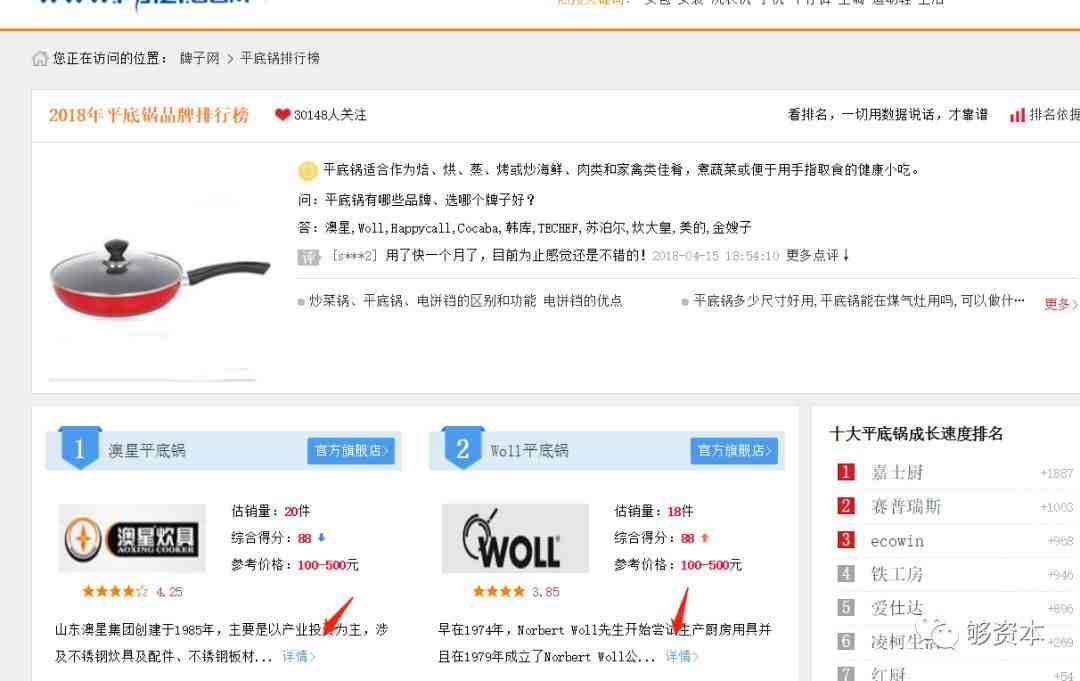The image size is (1080, 681).
Task: Open the 牌子网 breadcrumb link
Action: (x=199, y=59)
